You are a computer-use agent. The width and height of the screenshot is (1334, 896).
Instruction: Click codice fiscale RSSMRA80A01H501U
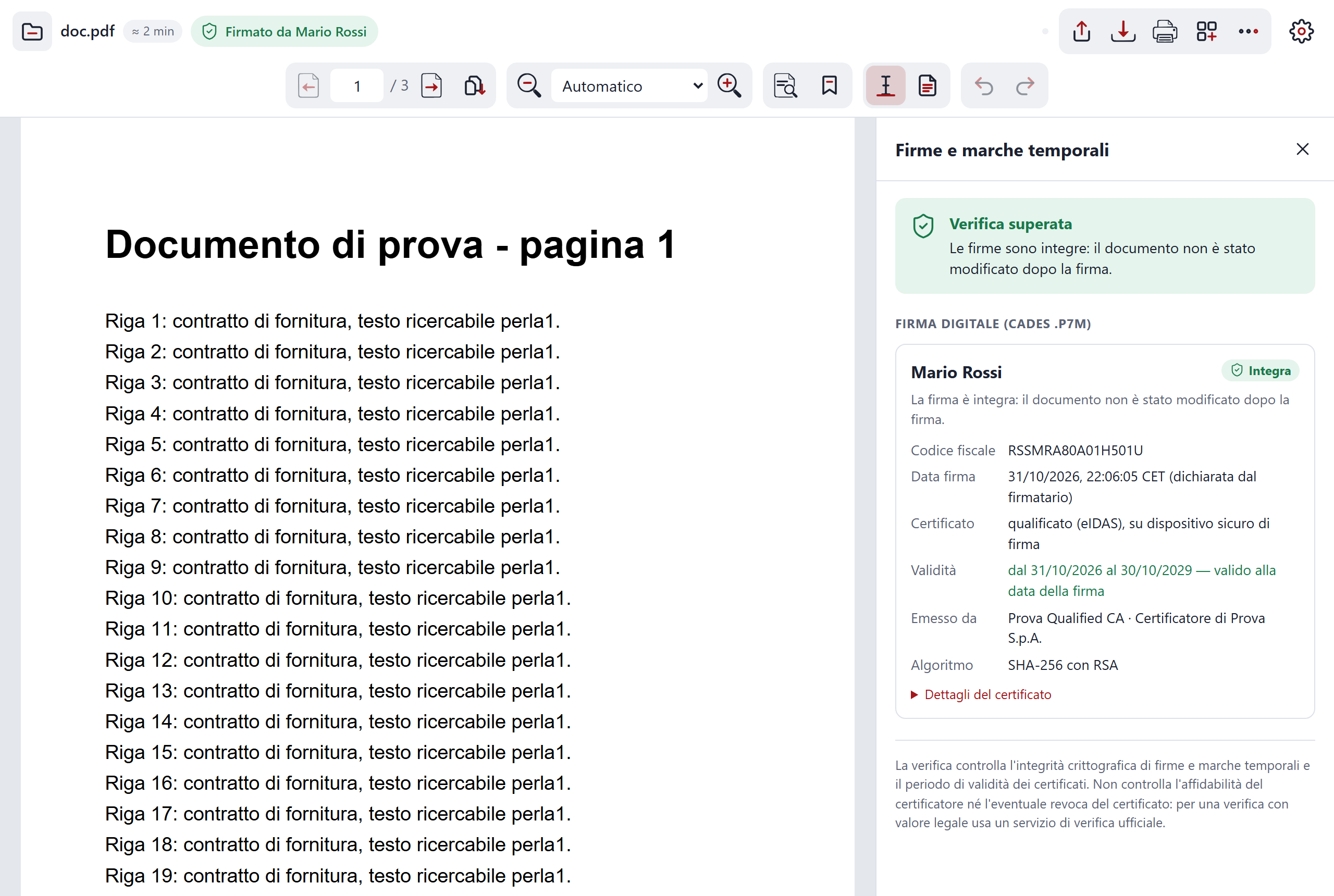click(x=1075, y=450)
